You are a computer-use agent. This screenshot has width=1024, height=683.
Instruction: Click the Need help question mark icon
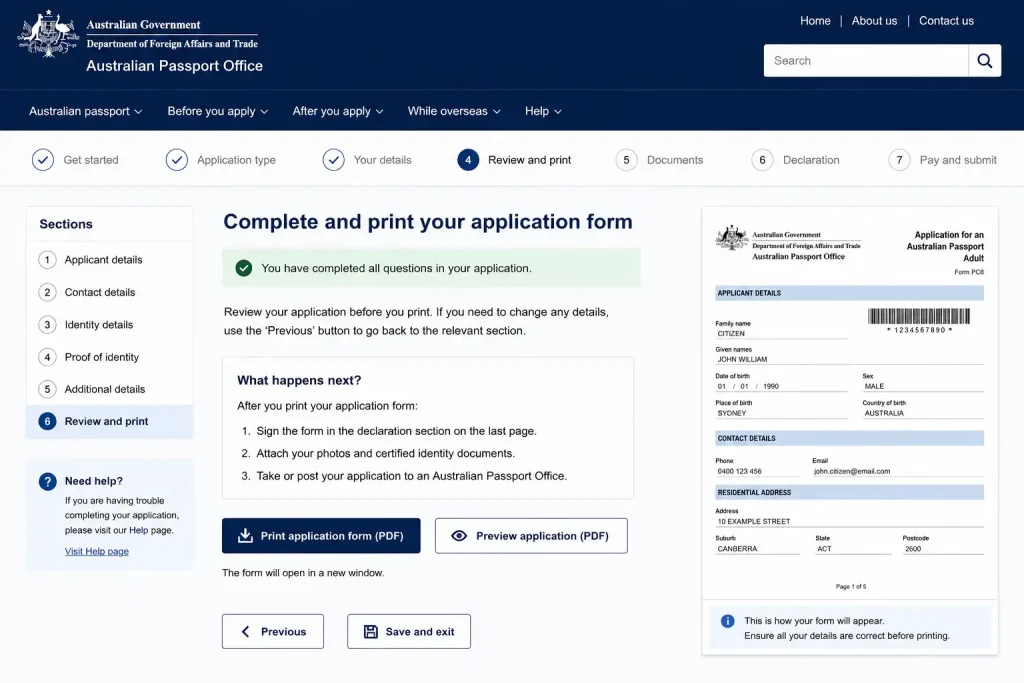(x=48, y=482)
